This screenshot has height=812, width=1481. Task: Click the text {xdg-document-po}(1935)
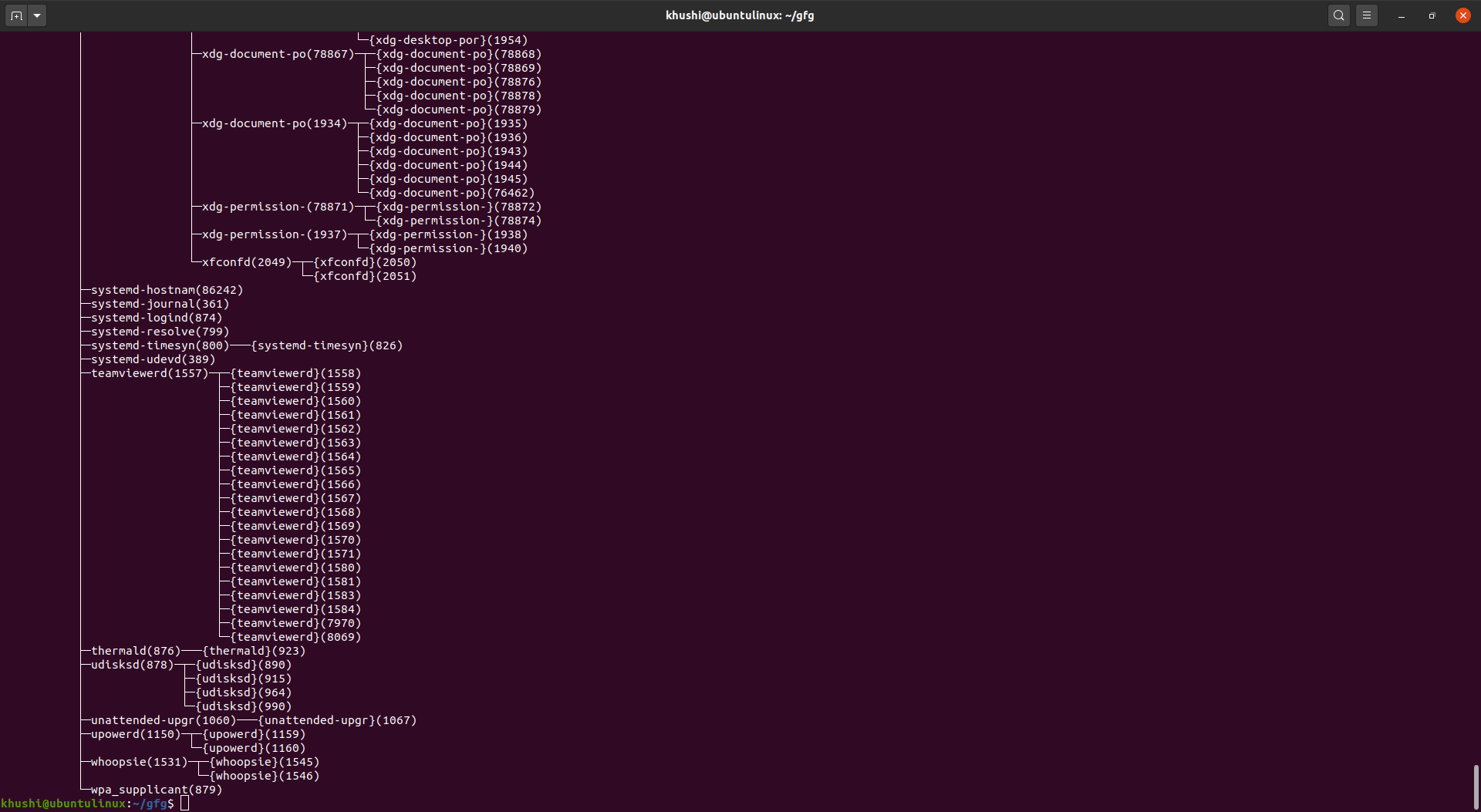coord(448,123)
